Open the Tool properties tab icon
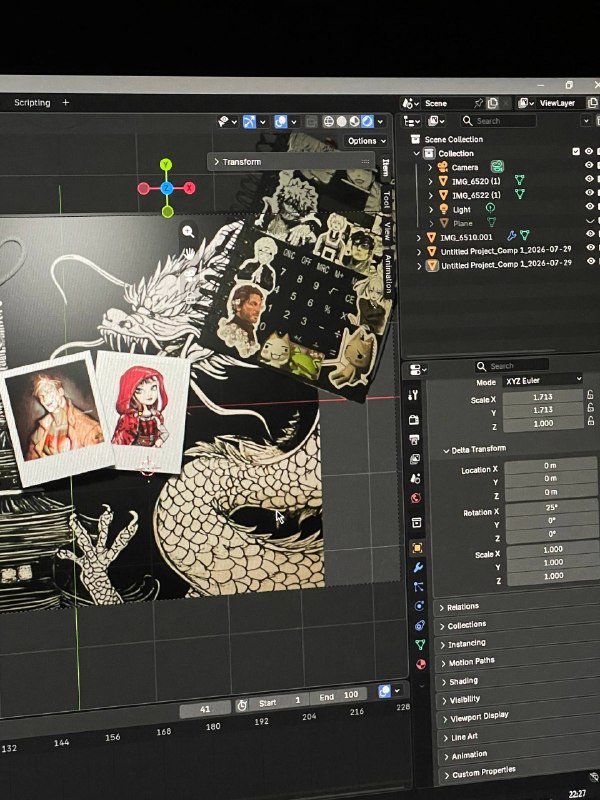The width and height of the screenshot is (600, 800). (x=413, y=394)
